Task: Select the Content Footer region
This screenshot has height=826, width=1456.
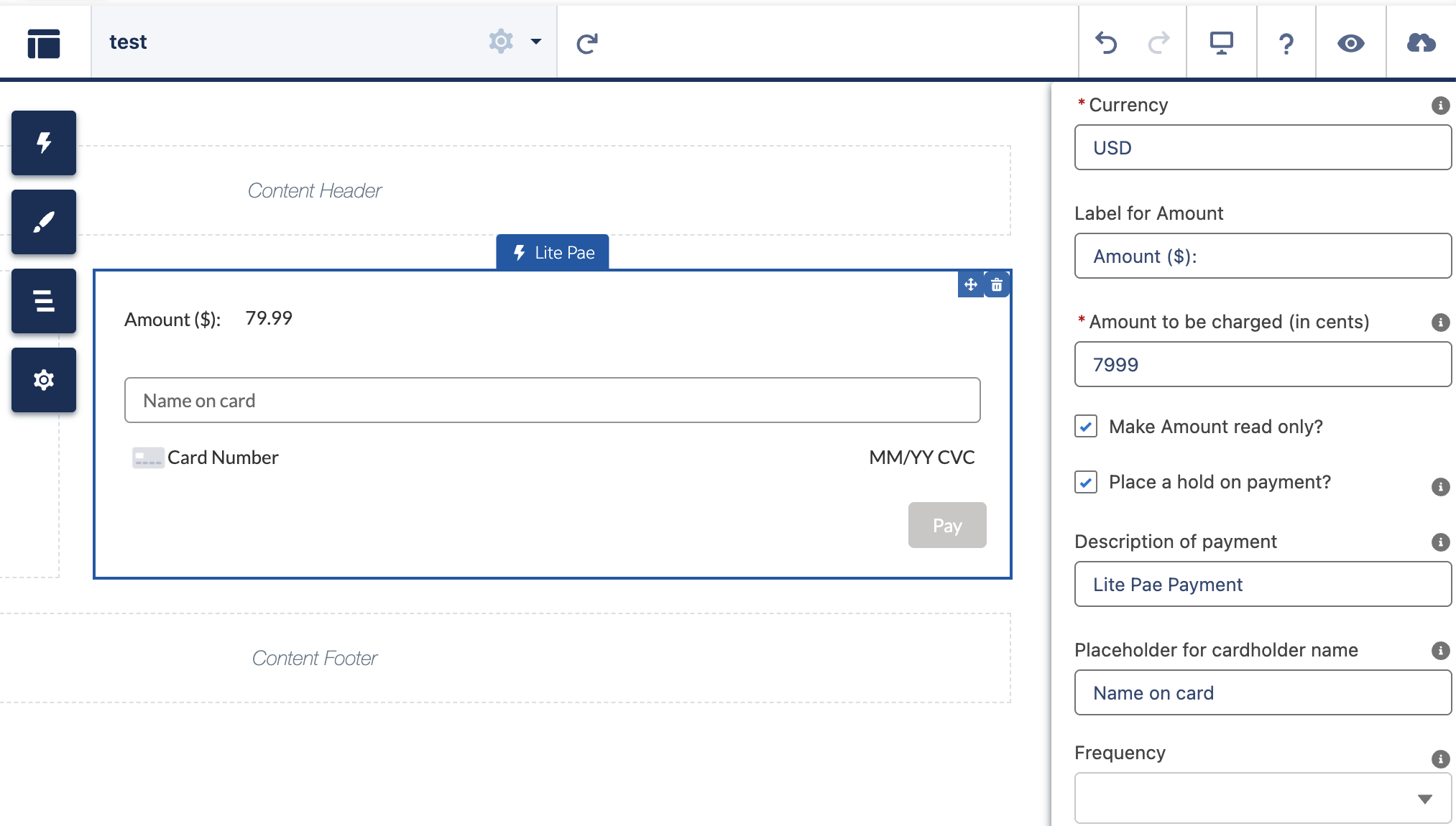Action: [506, 658]
